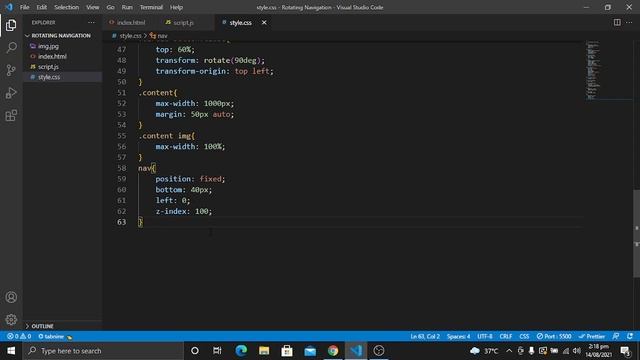
Task: Open the Search view in activity bar
Action: tap(11, 48)
